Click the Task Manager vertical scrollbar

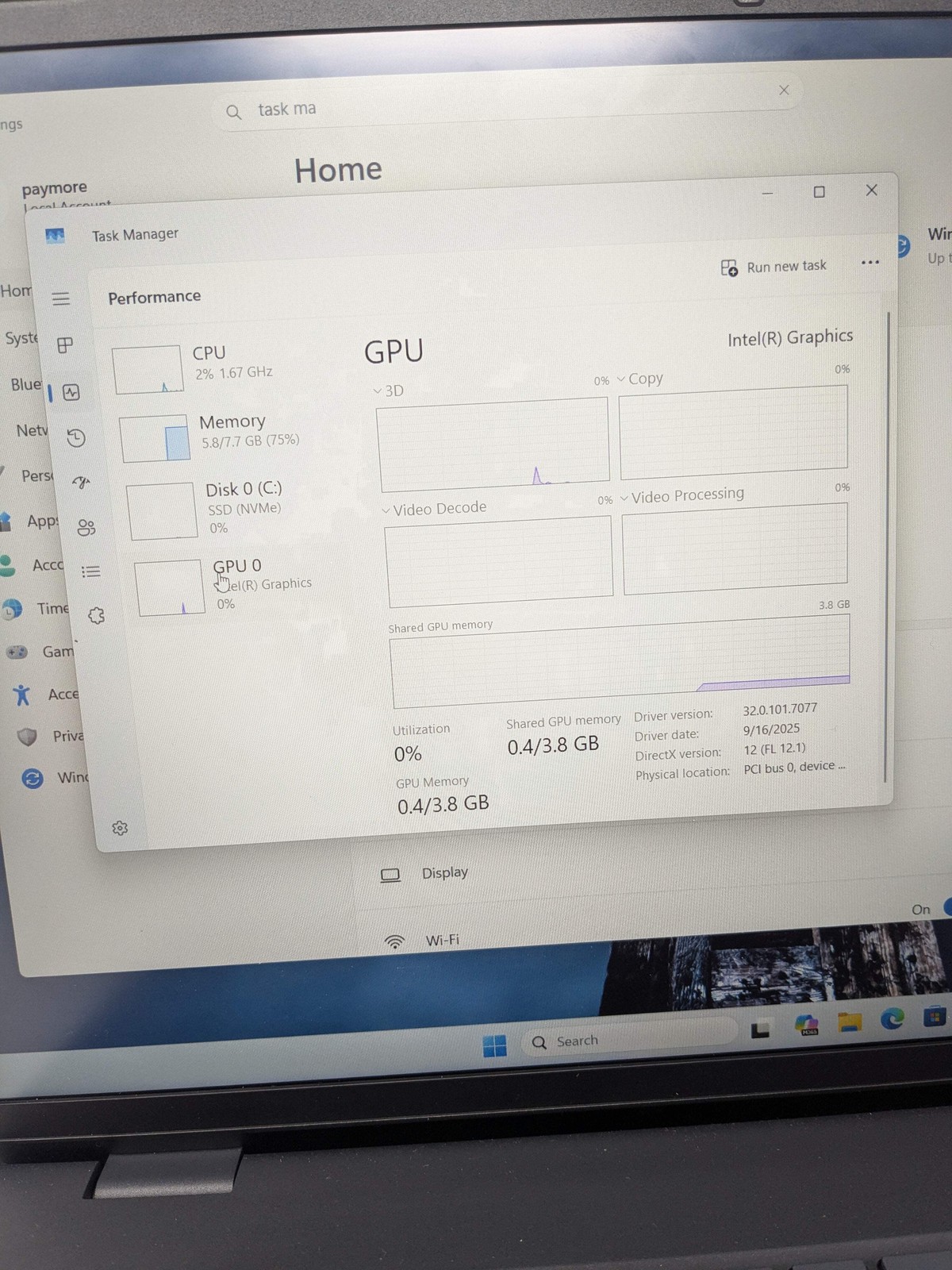(x=887, y=546)
